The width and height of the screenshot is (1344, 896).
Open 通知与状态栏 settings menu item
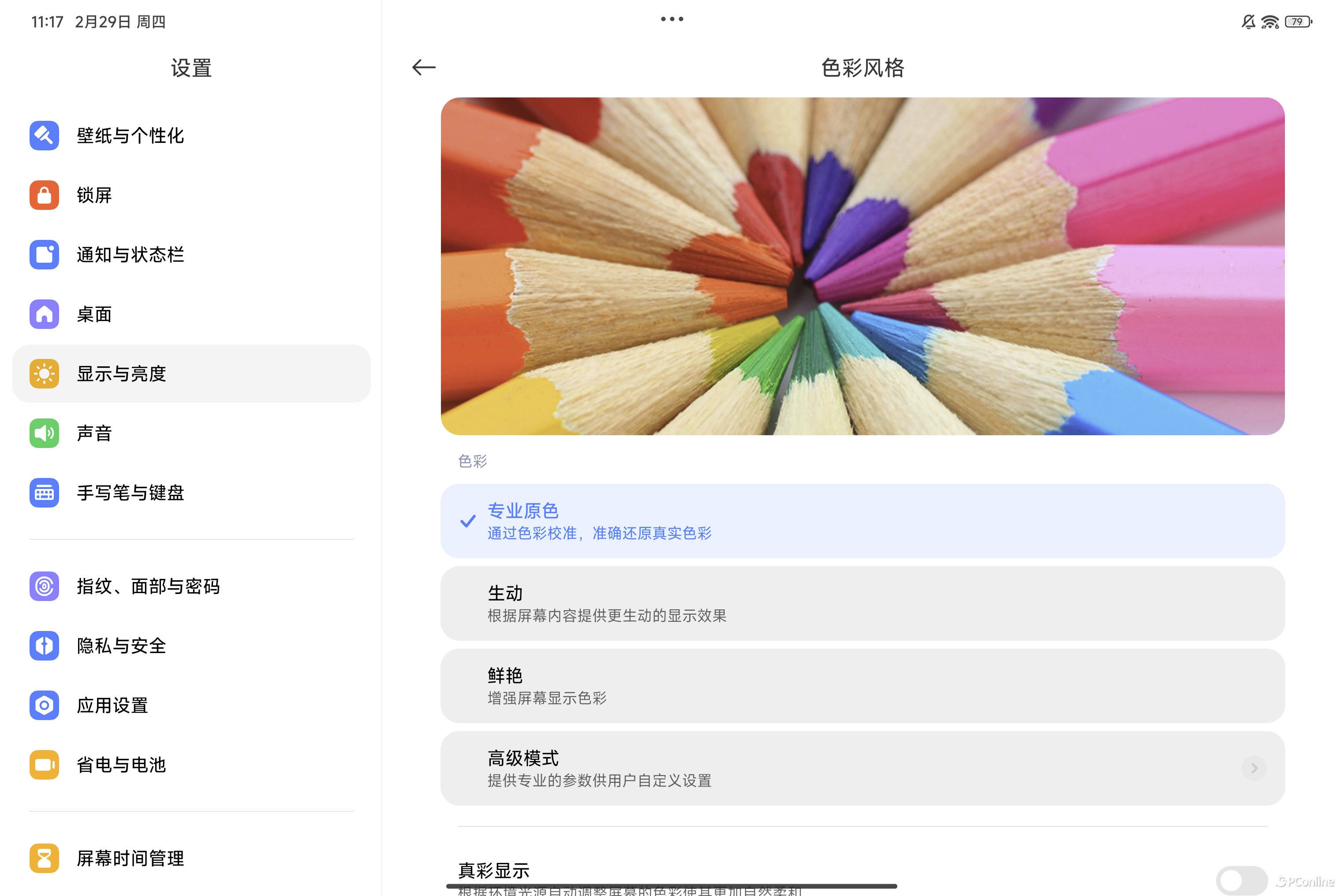130,255
